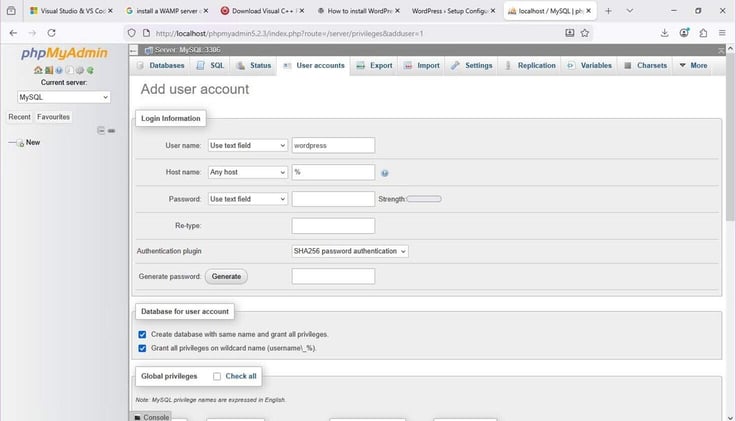Switch to the Status tab
This screenshot has width=736, height=421.
pyautogui.click(x=254, y=66)
